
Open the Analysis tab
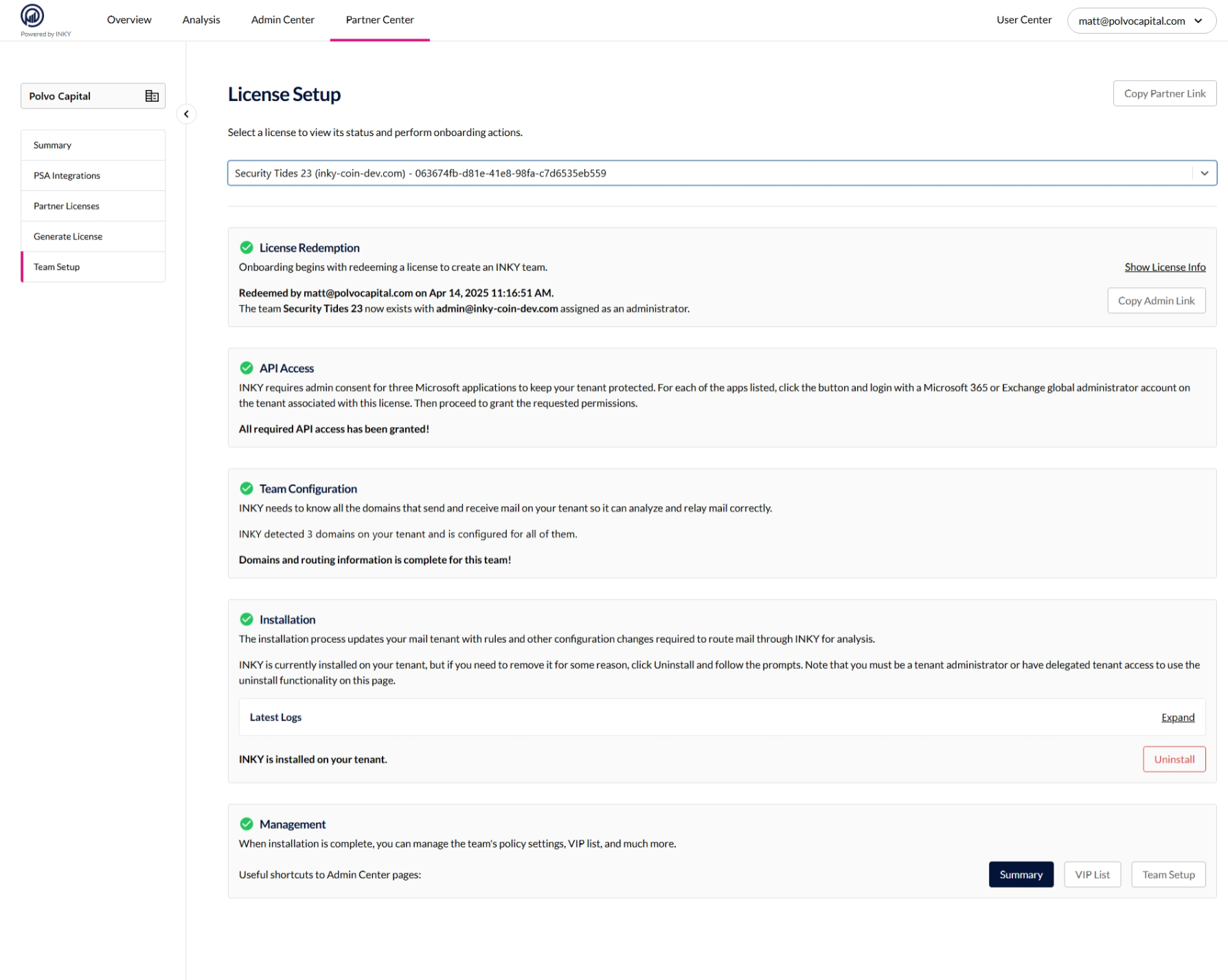click(x=201, y=20)
